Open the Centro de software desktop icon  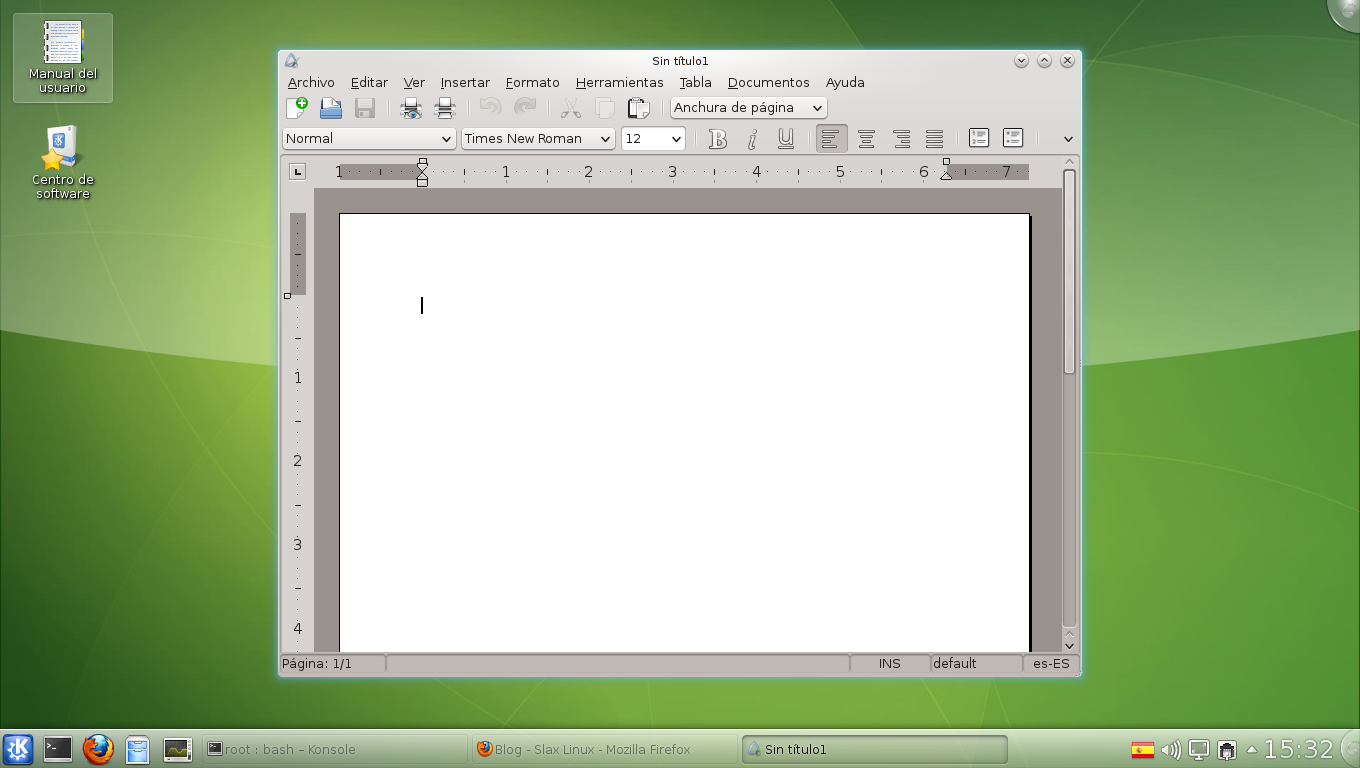63,163
